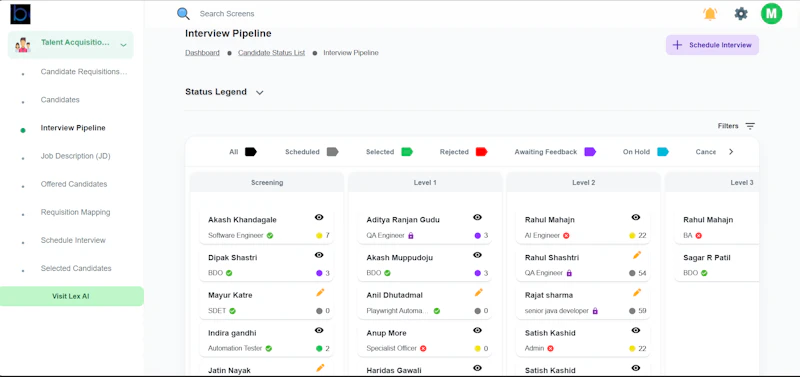The width and height of the screenshot is (800, 377).
Task: Click the Search Screens input field
Action: pyautogui.click(x=227, y=14)
